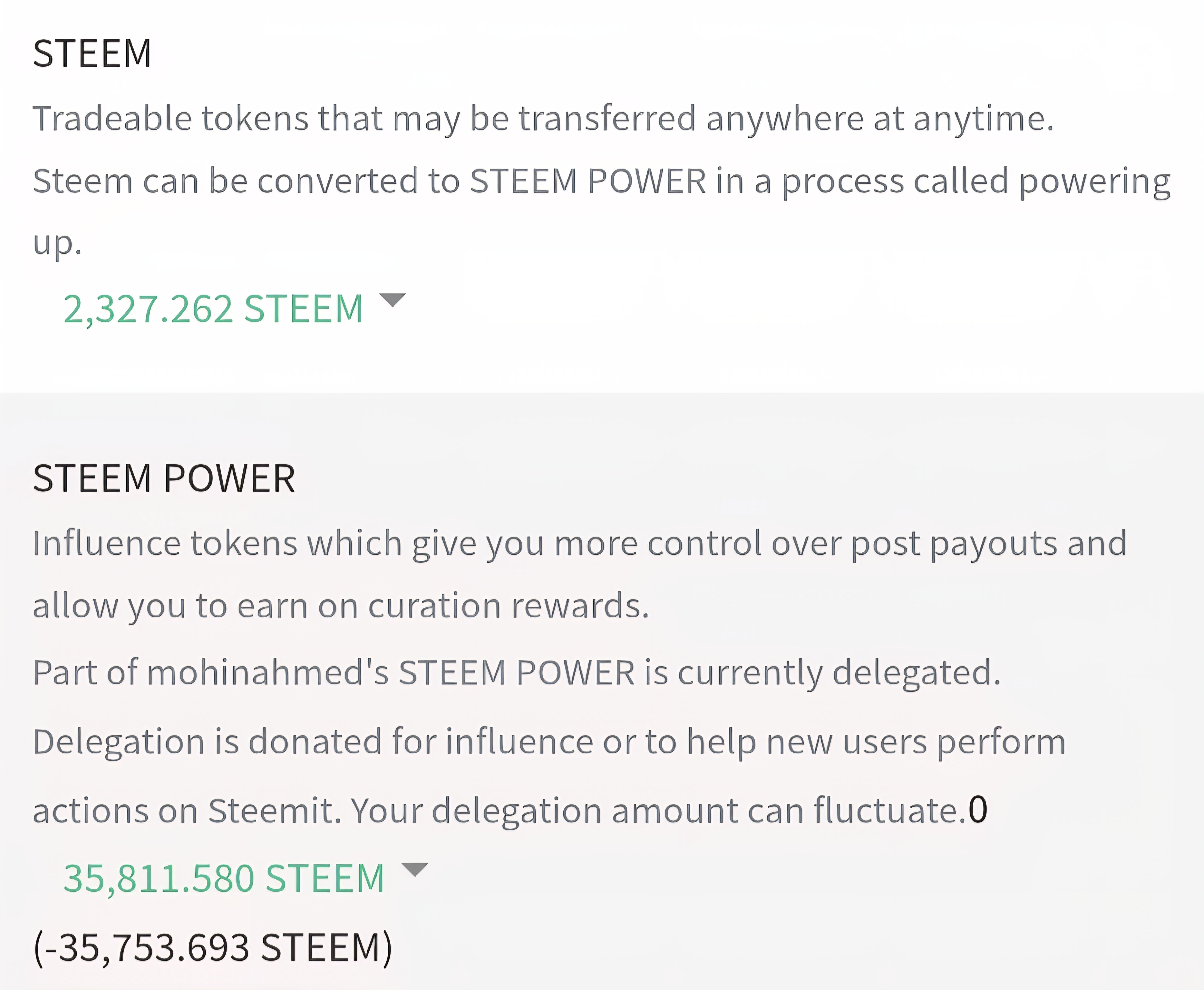Select the STEEM POWER section heading
Viewport: 1204px width, 990px height.
[164, 477]
